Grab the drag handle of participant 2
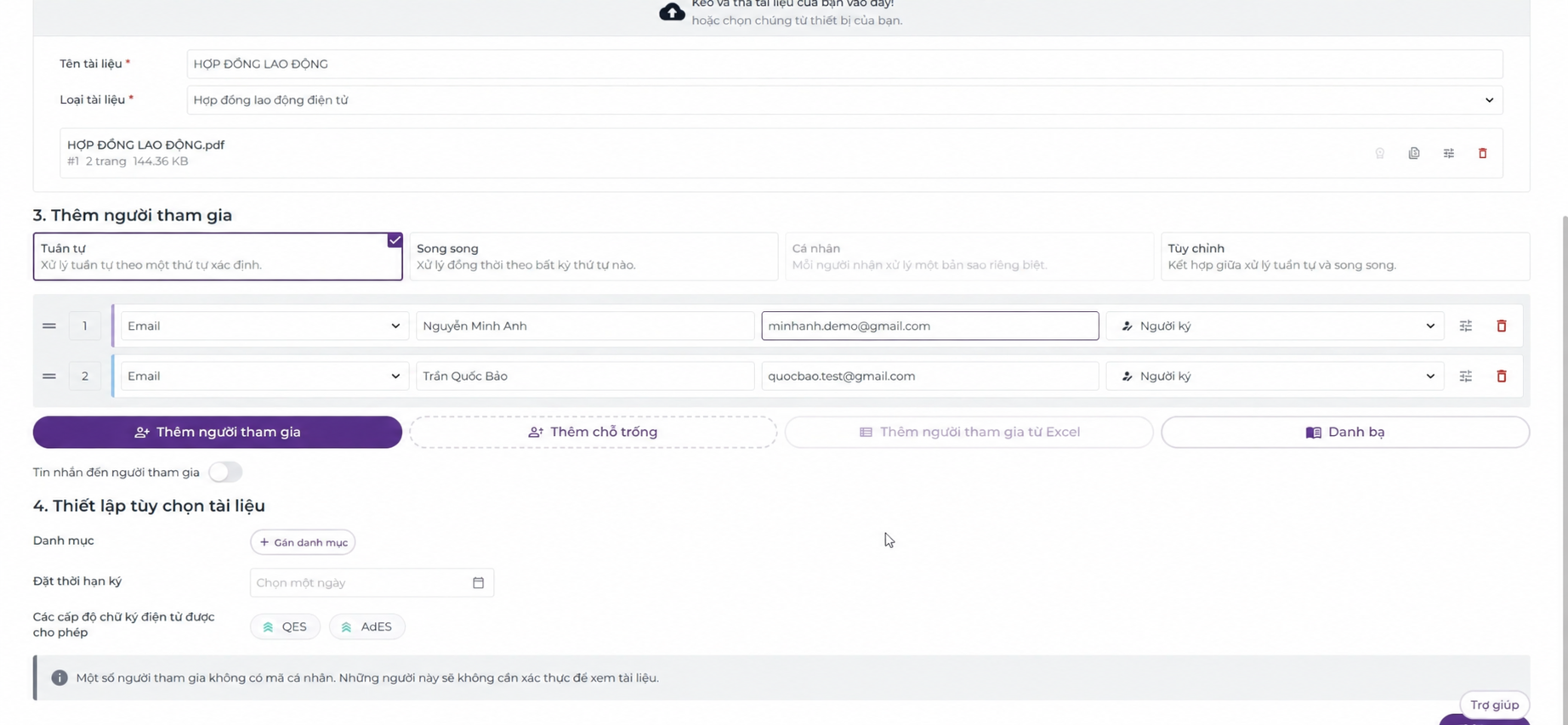Viewport: 1568px width, 725px height. click(49, 376)
